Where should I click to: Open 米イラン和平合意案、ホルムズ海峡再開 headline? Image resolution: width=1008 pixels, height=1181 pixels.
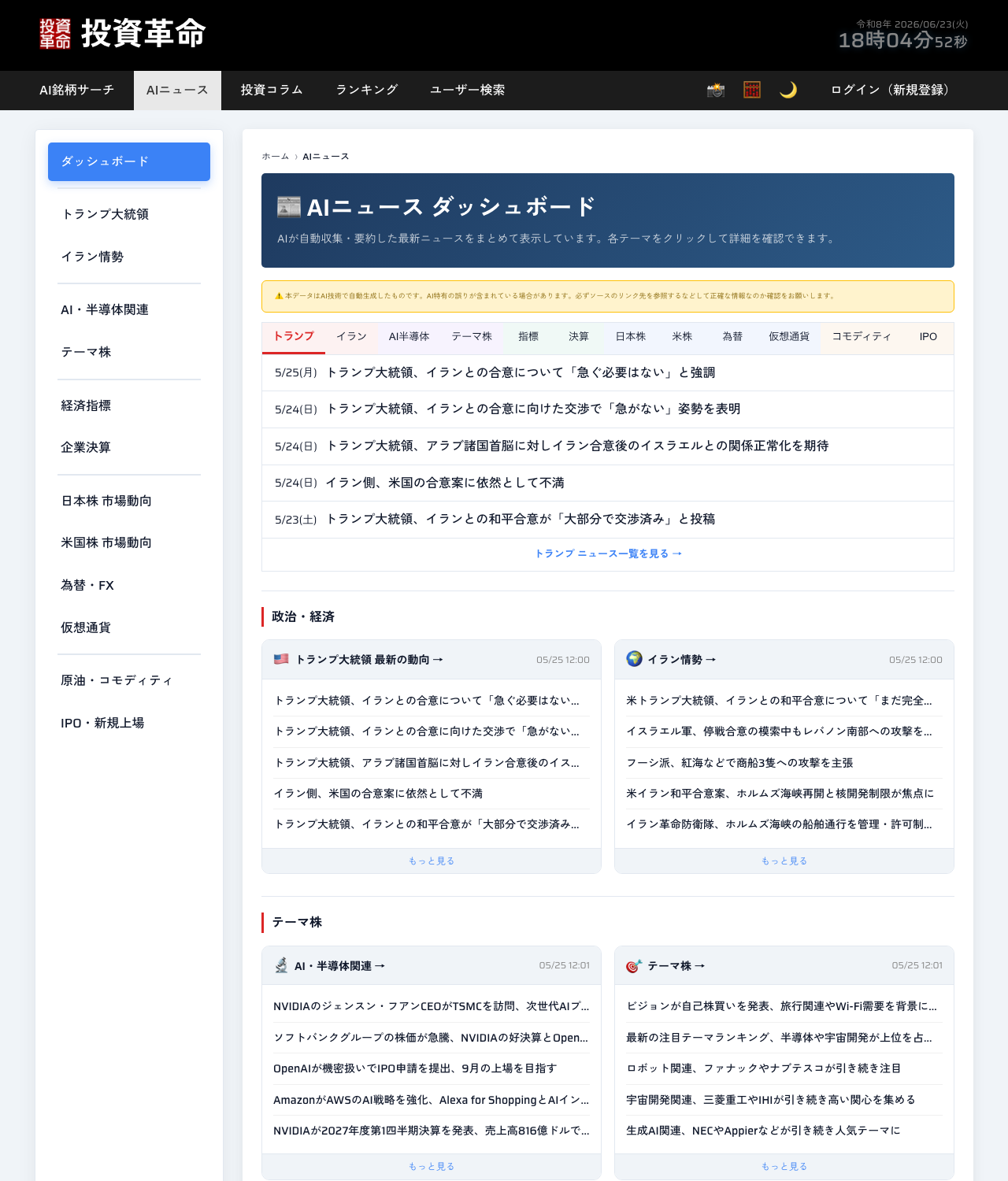pos(784,794)
